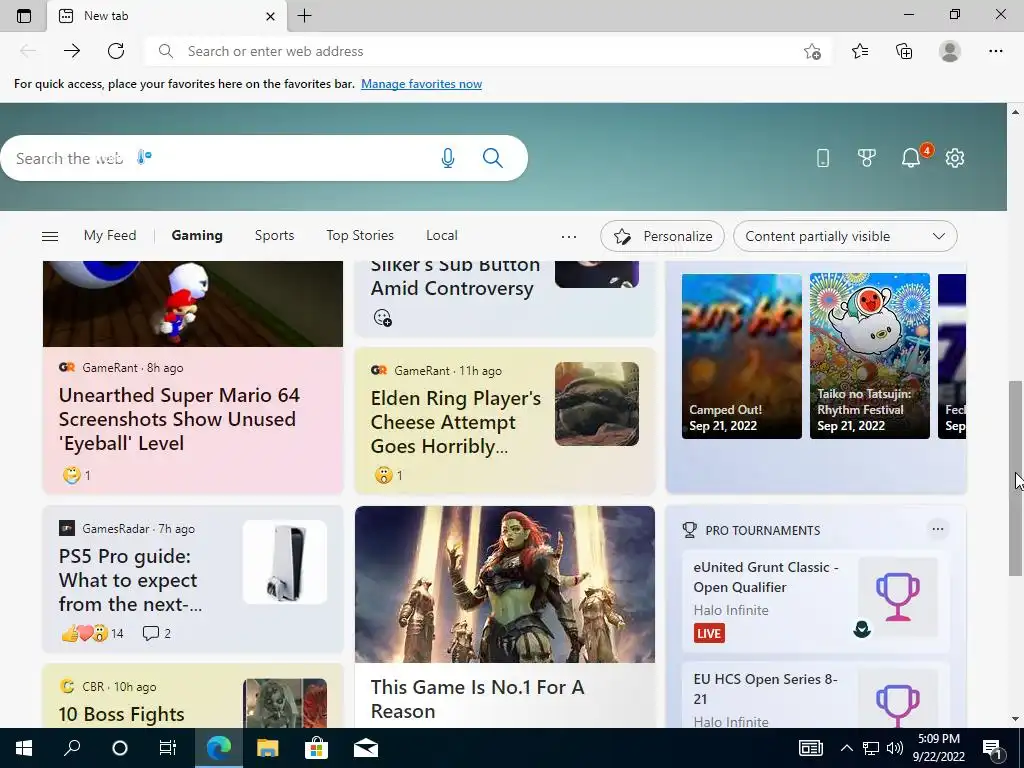
Task: Switch to My Feed tab
Action: [x=110, y=236]
